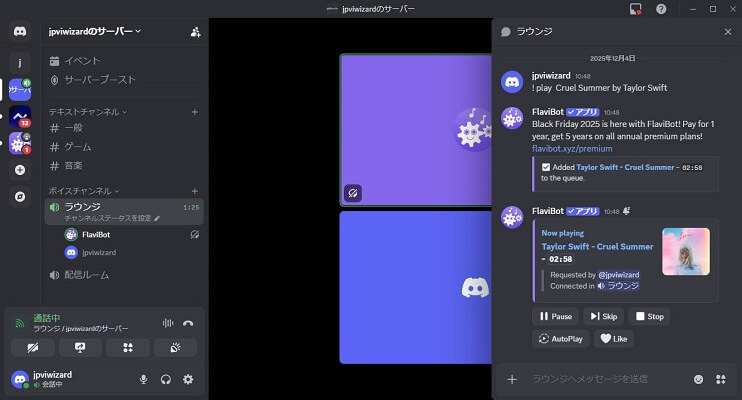742x400 pixels.
Task: Create voice channel plus next to ボイスチャンネル
Action: click(194, 191)
